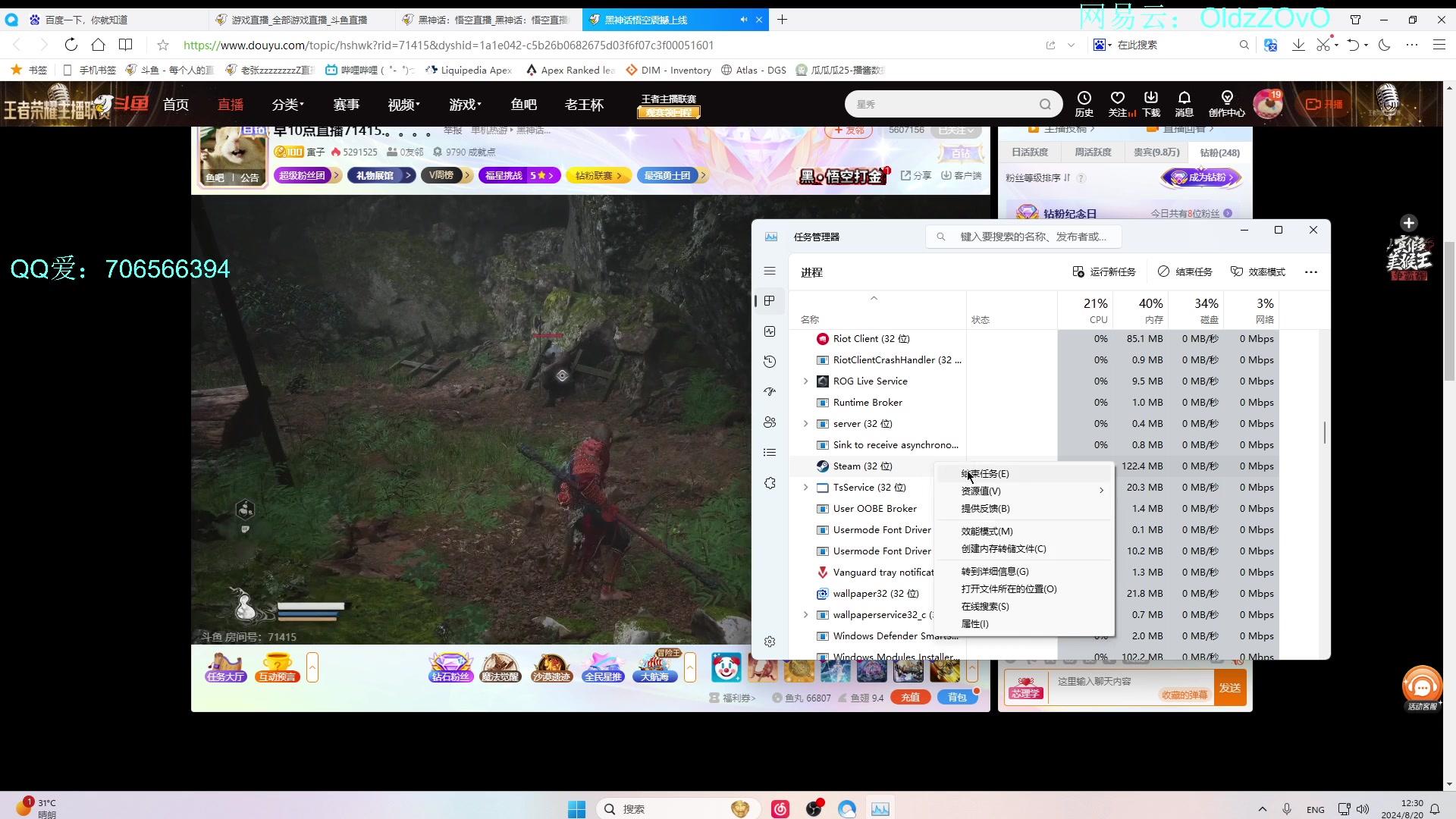Select 创建内存转储文件(C) menu item
This screenshot has height=819, width=1456.
click(1024, 549)
